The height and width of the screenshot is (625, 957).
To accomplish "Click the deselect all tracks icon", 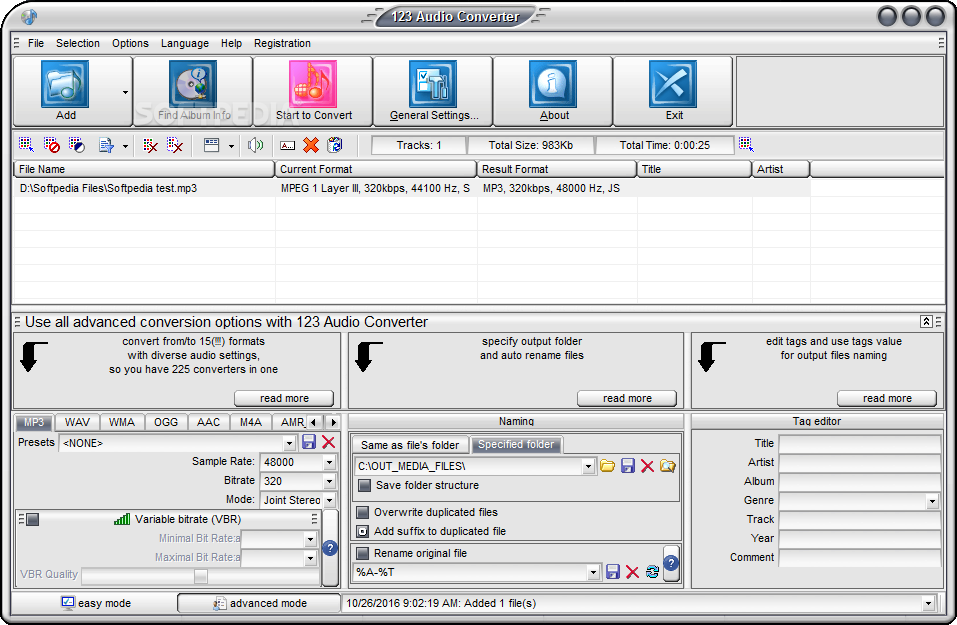I will click(51, 145).
